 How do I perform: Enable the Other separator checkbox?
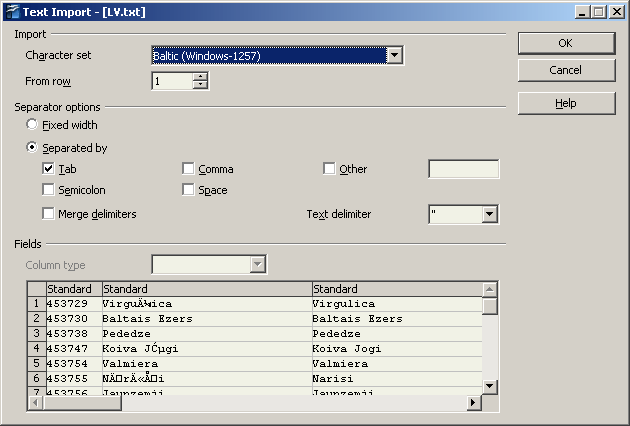click(x=329, y=168)
